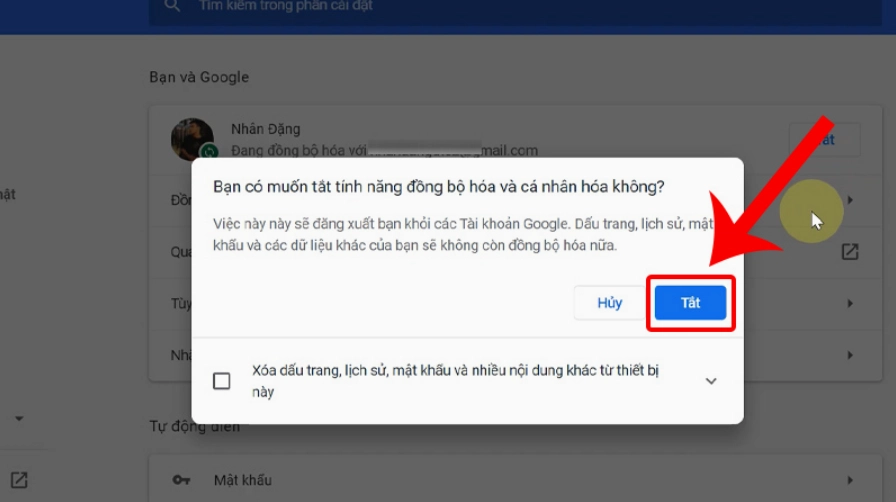This screenshot has width=896, height=502.
Task: Expand the left sidebar dropdown arrow
Action: (19, 419)
